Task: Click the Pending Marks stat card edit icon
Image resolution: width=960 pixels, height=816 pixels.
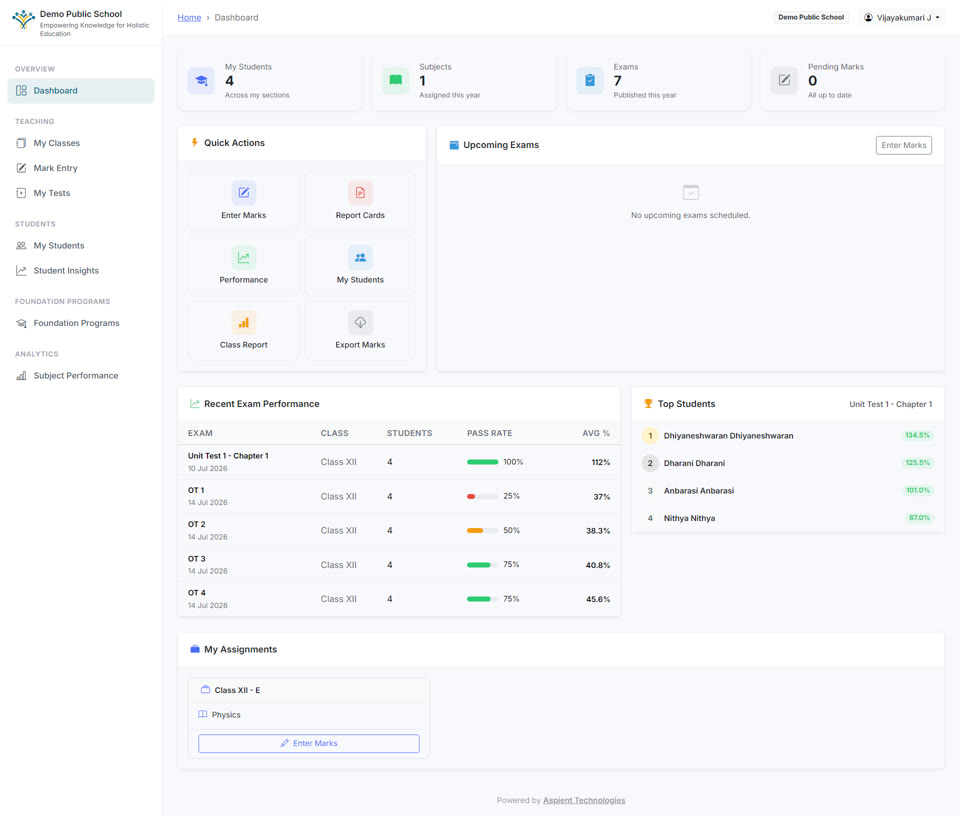Action: pos(784,81)
